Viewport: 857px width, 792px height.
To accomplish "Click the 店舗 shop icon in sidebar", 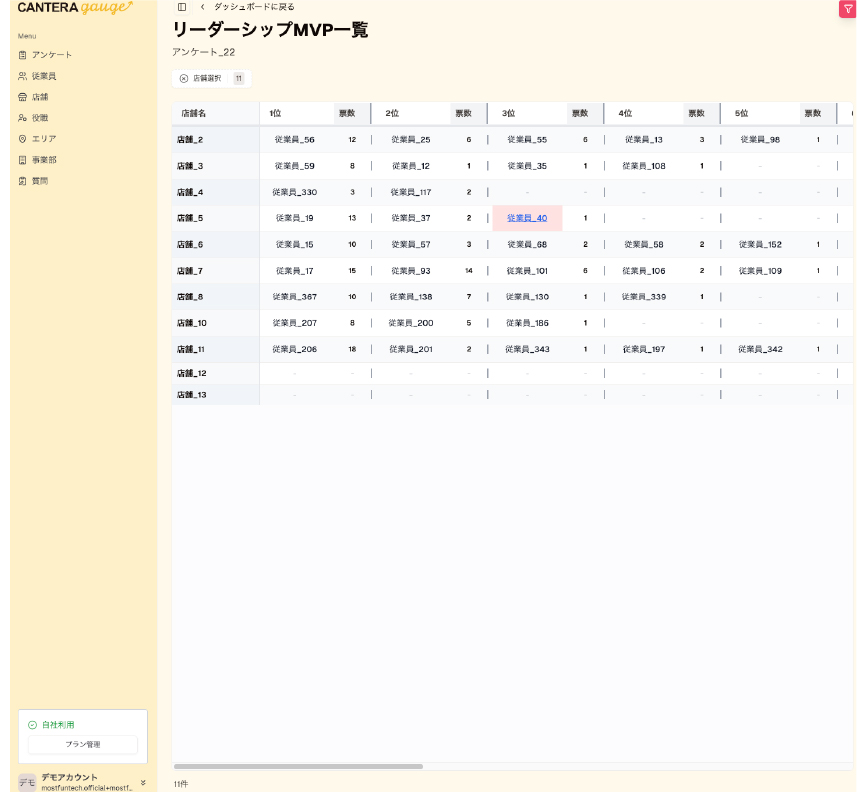I will click(x=22, y=97).
